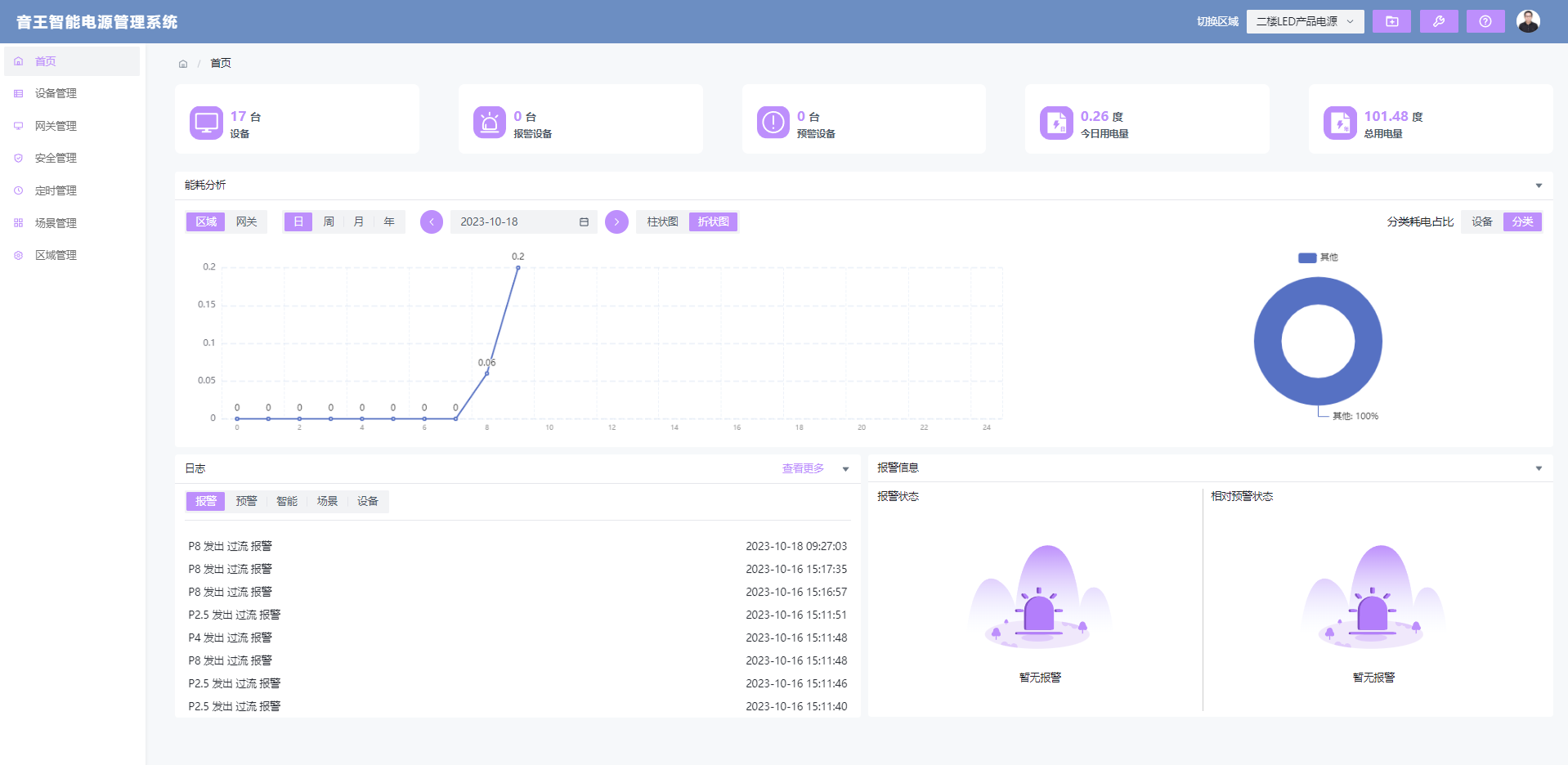Toggle the 其他 legend color swatch
Viewport: 1568px width, 765px height.
click(x=1306, y=257)
